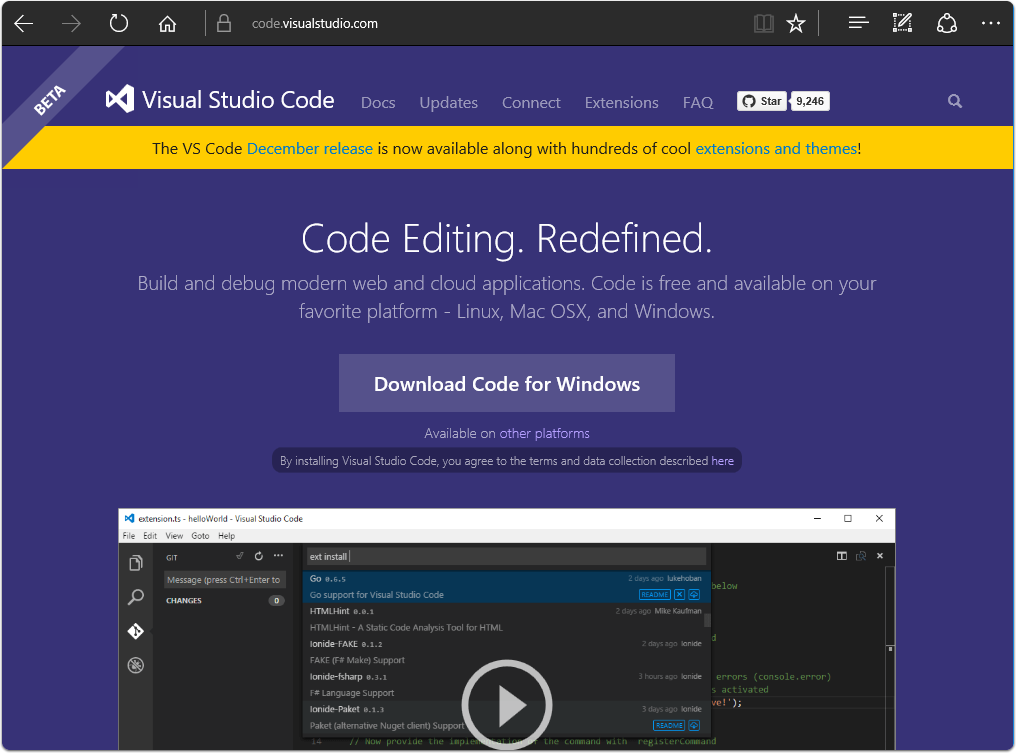The image size is (1016, 753).
Task: Open the File menu in the VS Code window
Action: point(129,535)
